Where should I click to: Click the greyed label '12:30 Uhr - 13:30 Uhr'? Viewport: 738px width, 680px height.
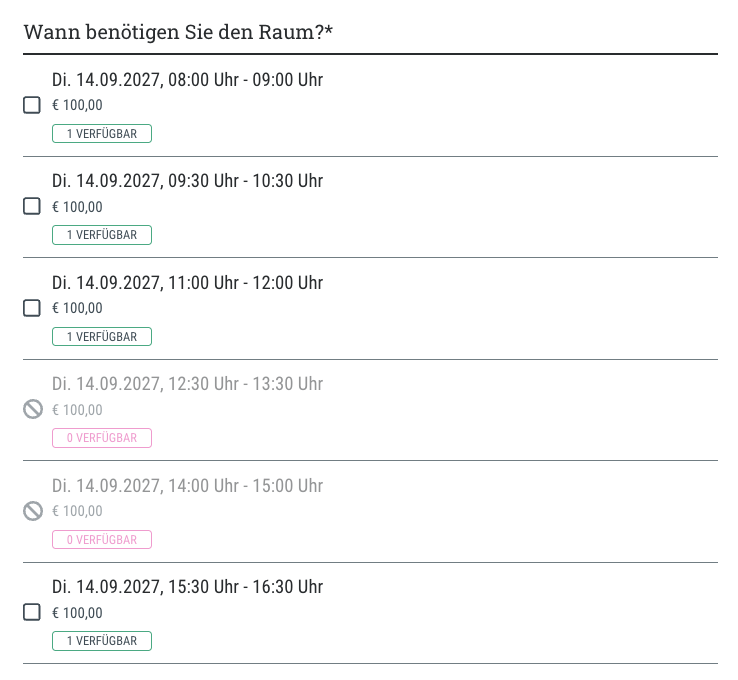246,384
